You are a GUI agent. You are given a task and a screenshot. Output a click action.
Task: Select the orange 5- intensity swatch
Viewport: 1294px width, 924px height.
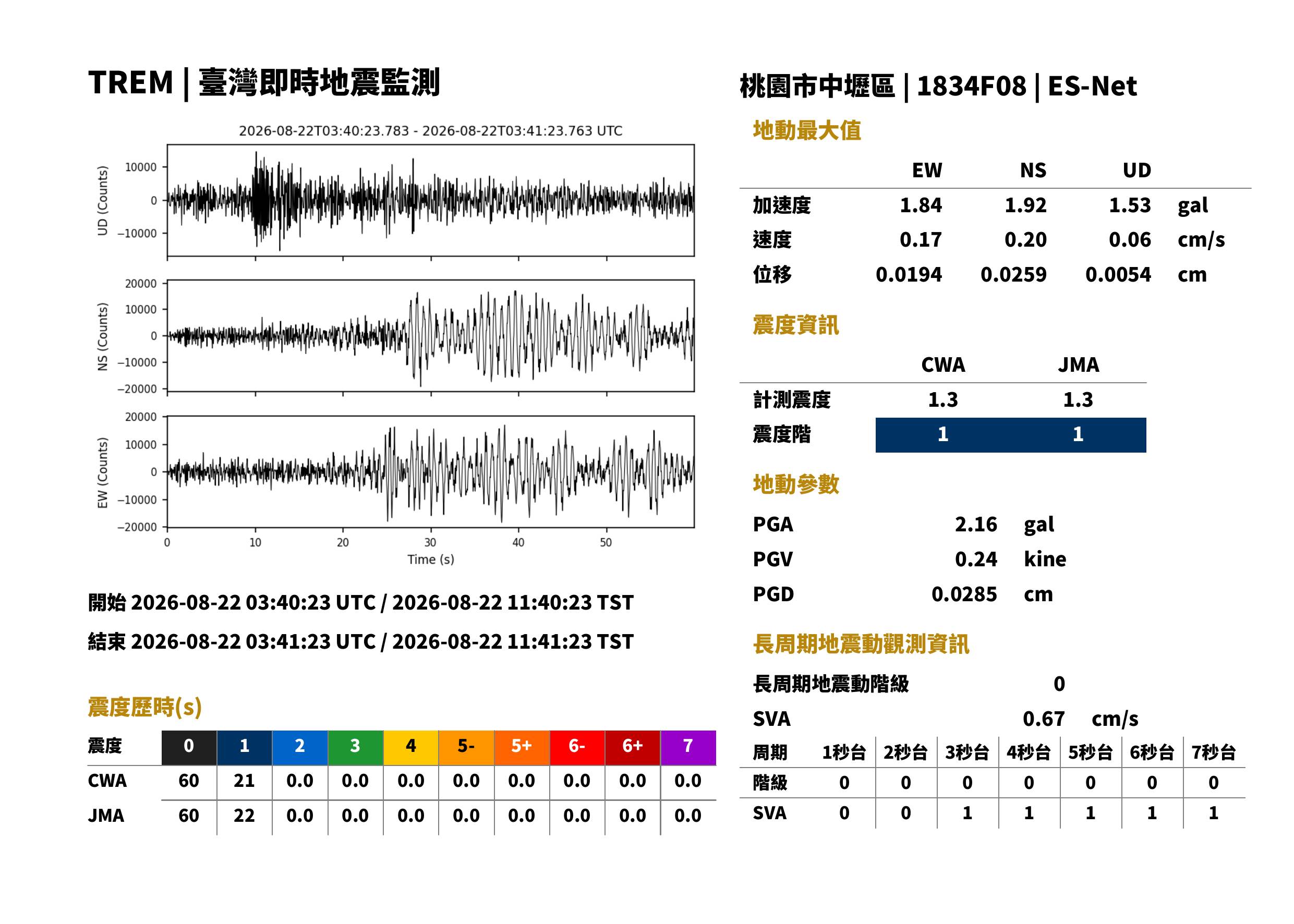click(x=466, y=748)
